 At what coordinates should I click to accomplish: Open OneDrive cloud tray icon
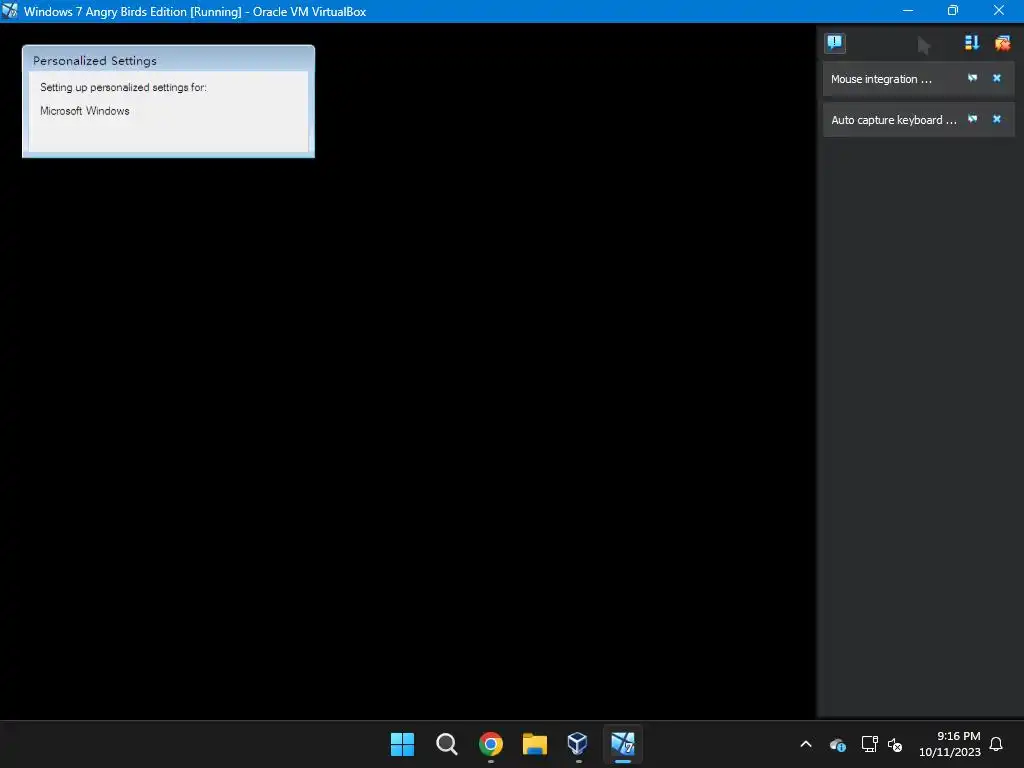pyautogui.click(x=837, y=744)
